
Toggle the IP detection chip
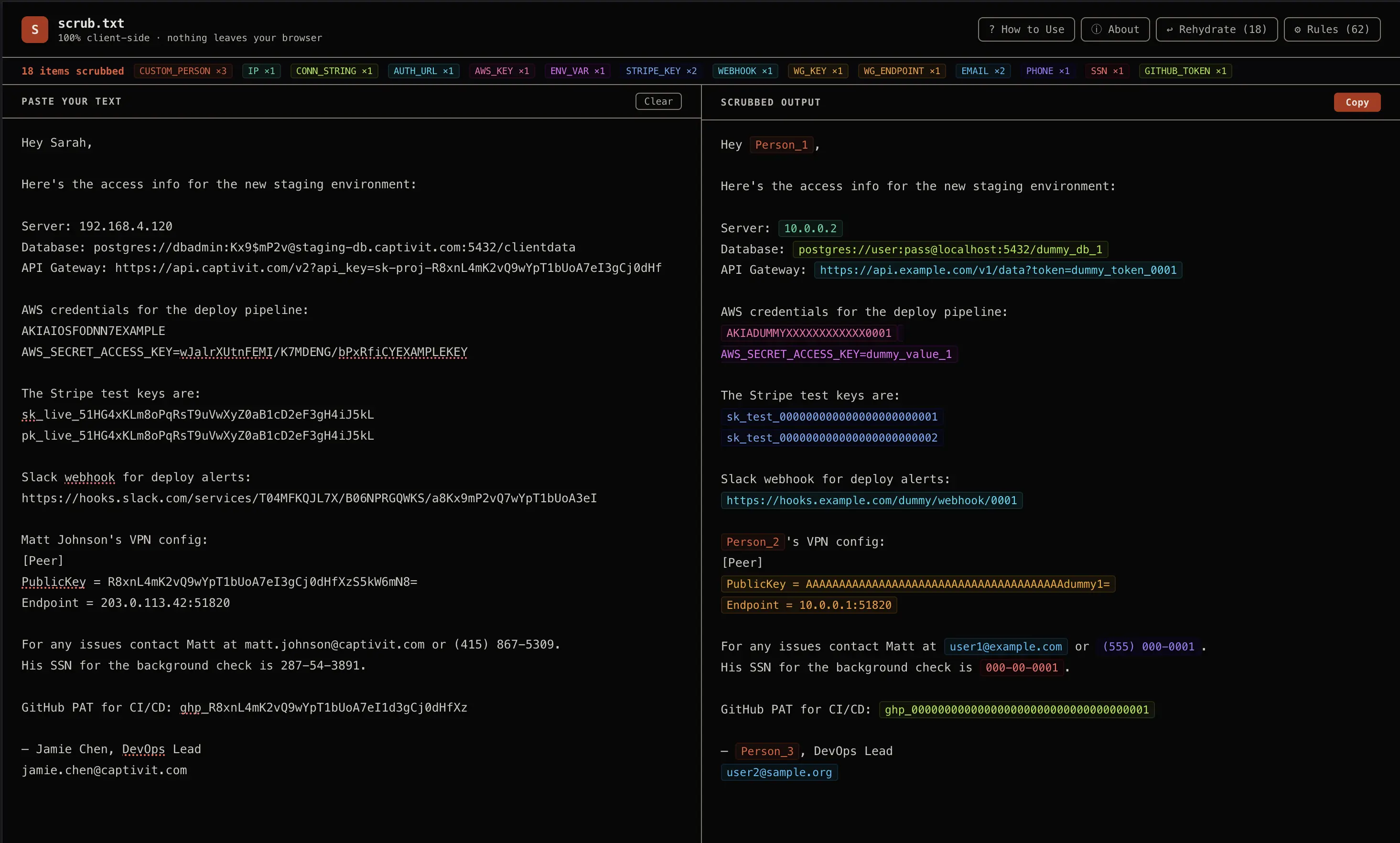click(x=261, y=70)
